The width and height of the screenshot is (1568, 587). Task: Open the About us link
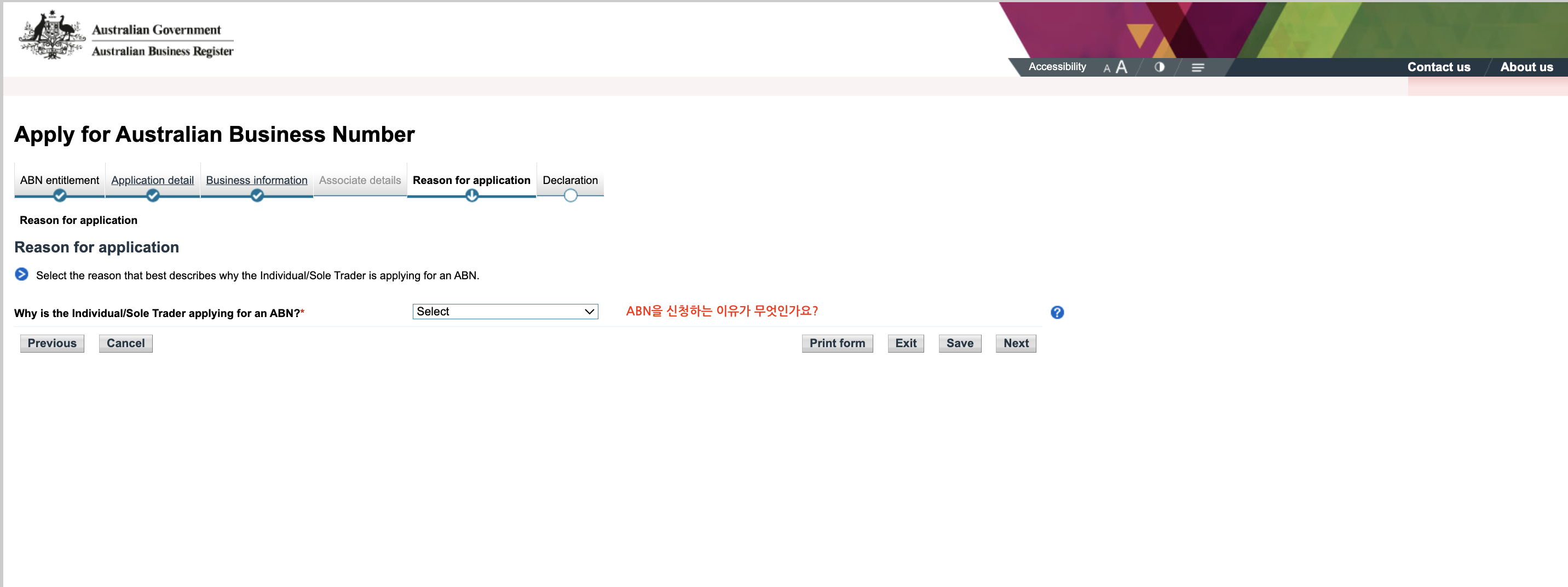(1526, 67)
